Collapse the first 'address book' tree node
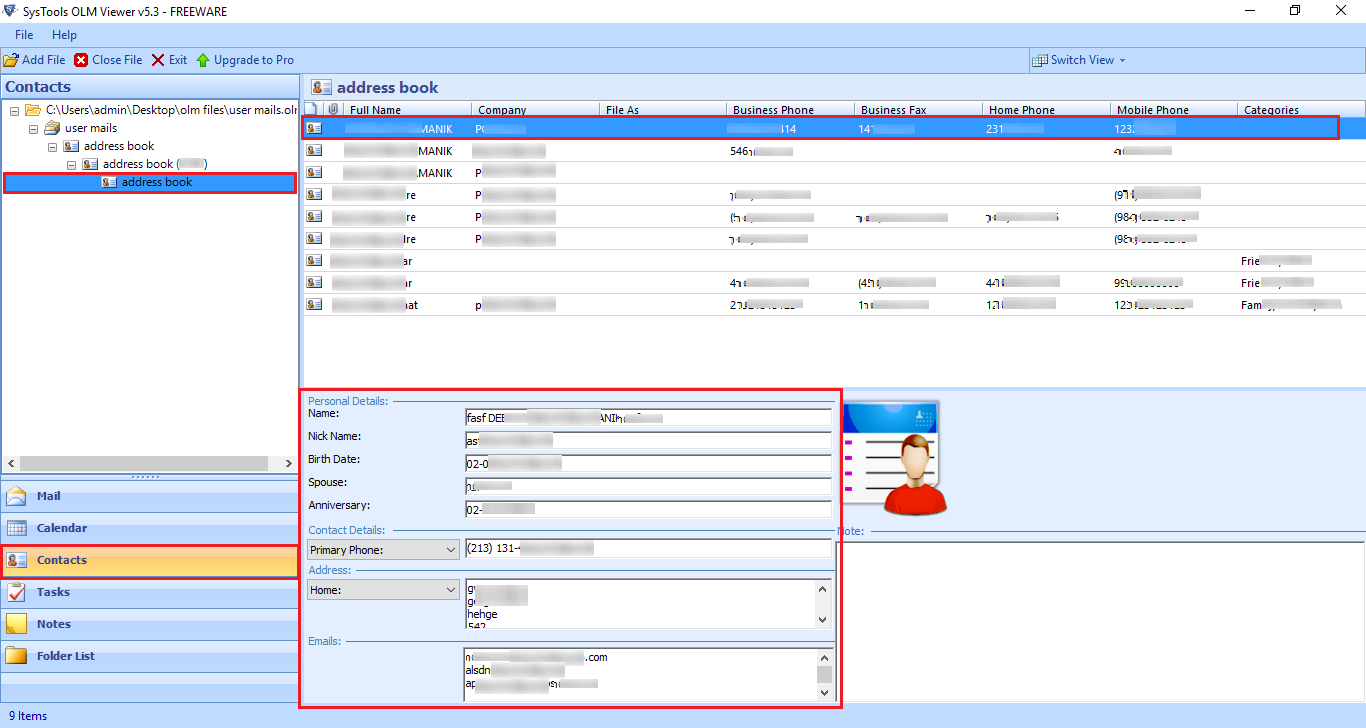1366x728 pixels. pyautogui.click(x=52, y=146)
